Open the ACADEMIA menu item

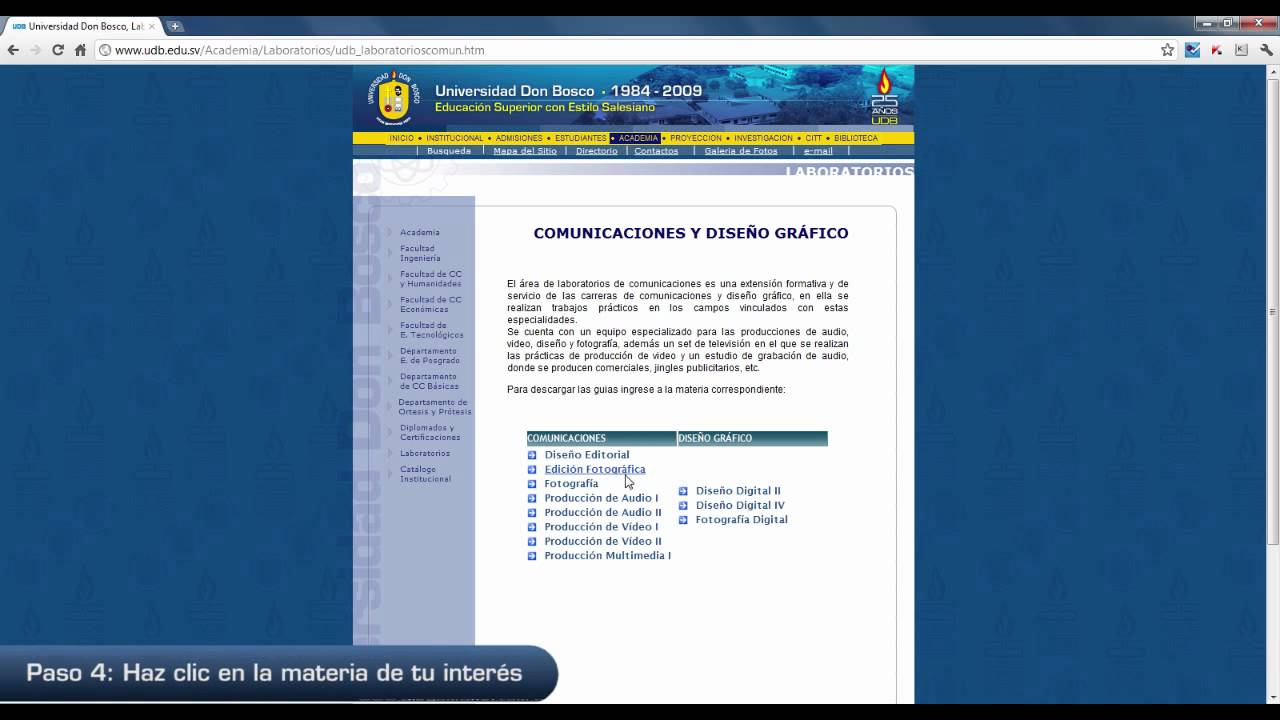[x=638, y=138]
